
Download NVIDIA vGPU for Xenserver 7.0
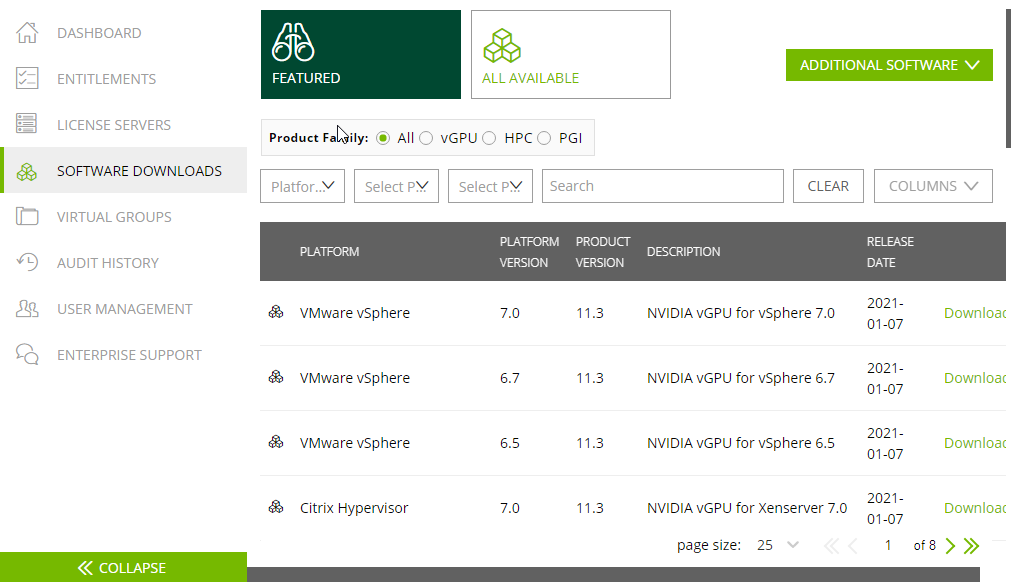click(974, 508)
